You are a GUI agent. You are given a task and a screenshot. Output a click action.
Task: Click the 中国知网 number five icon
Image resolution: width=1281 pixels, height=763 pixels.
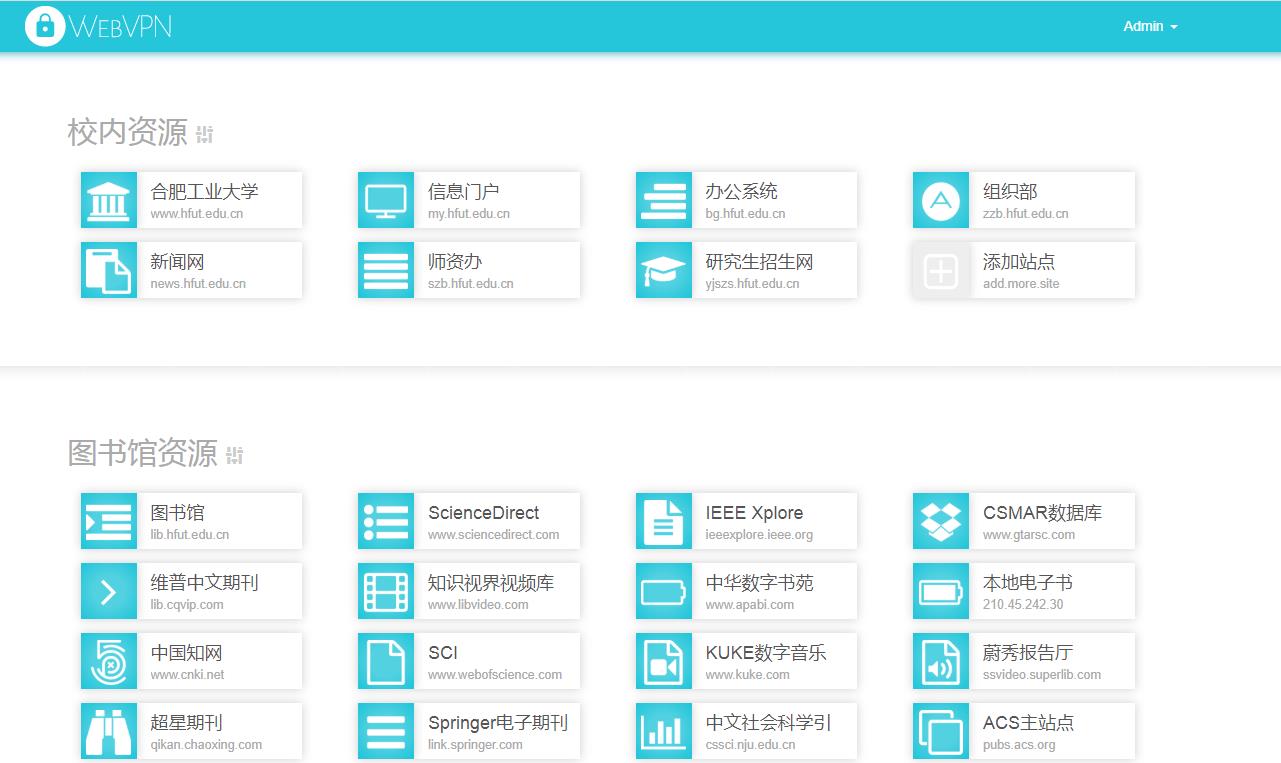[x=109, y=661]
